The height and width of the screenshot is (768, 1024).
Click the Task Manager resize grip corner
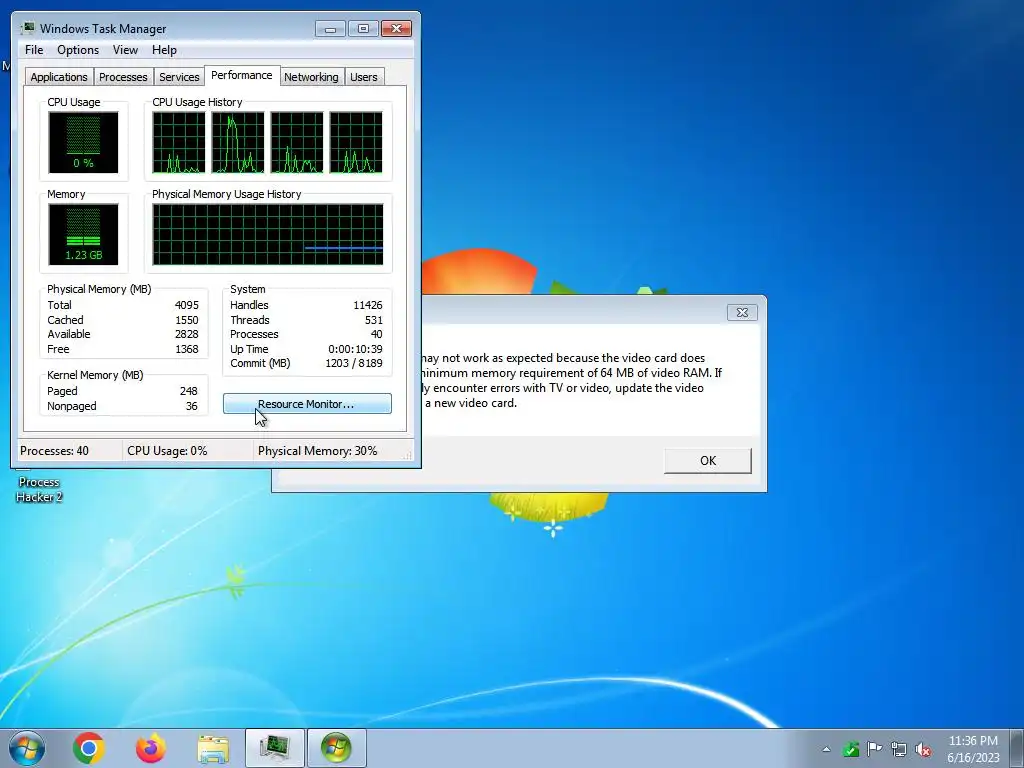coord(409,455)
